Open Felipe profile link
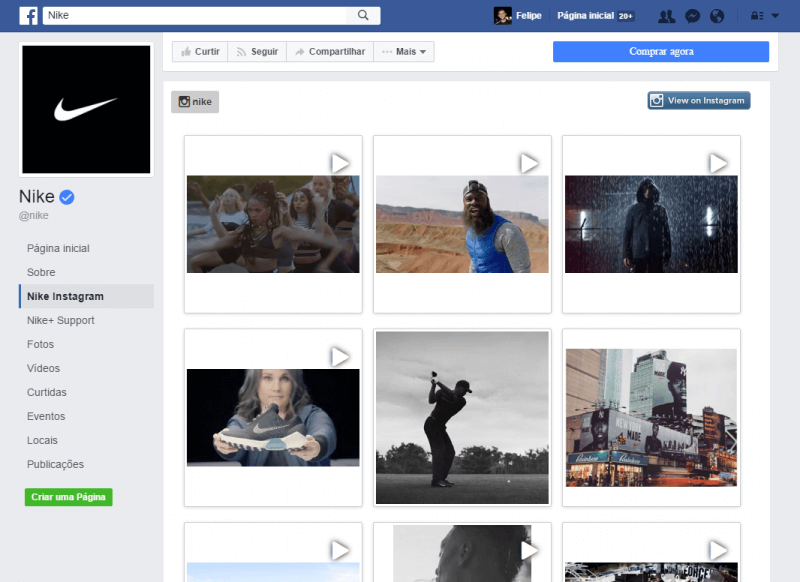800x582 pixels. tap(529, 16)
